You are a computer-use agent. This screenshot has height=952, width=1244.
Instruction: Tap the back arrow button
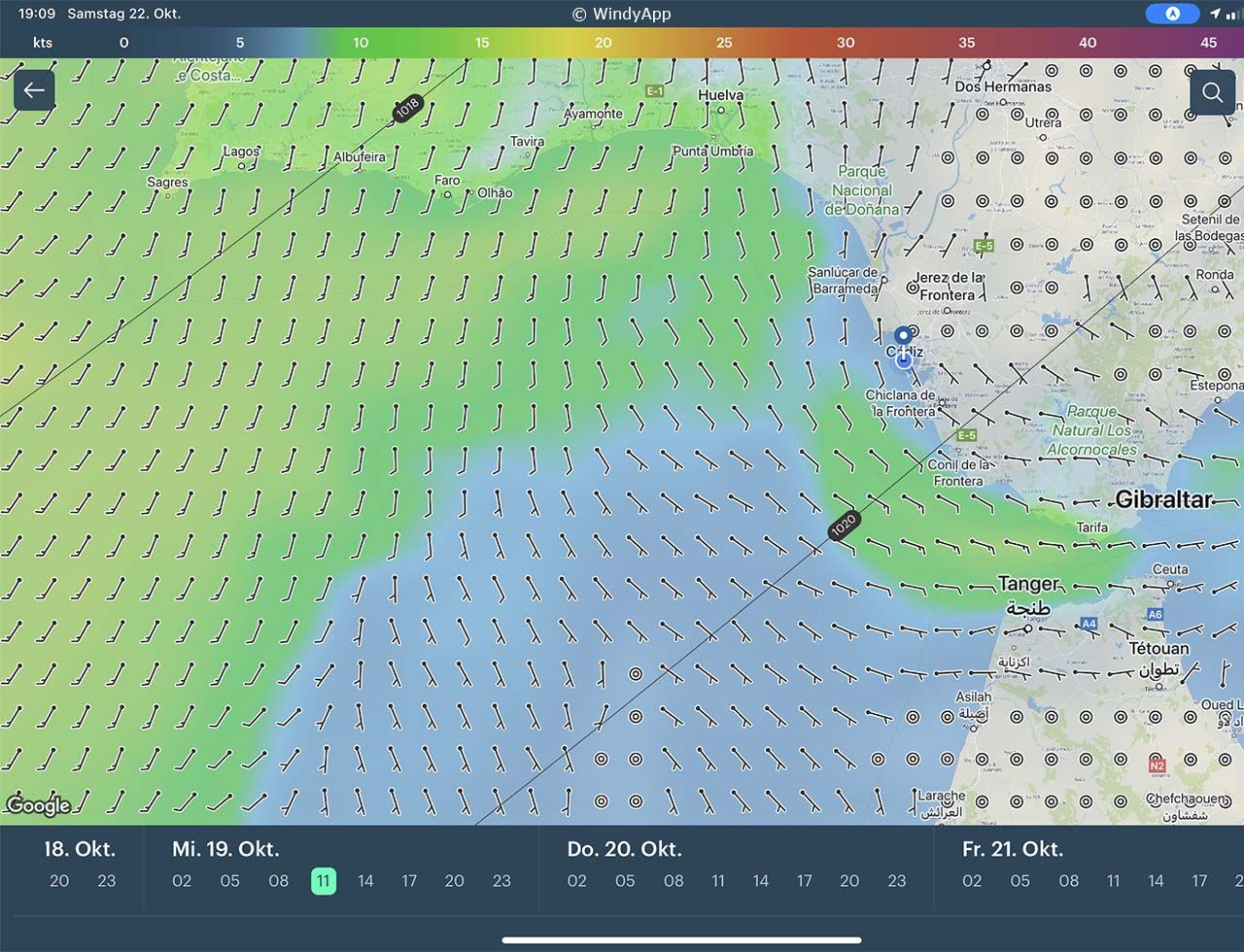point(34,91)
